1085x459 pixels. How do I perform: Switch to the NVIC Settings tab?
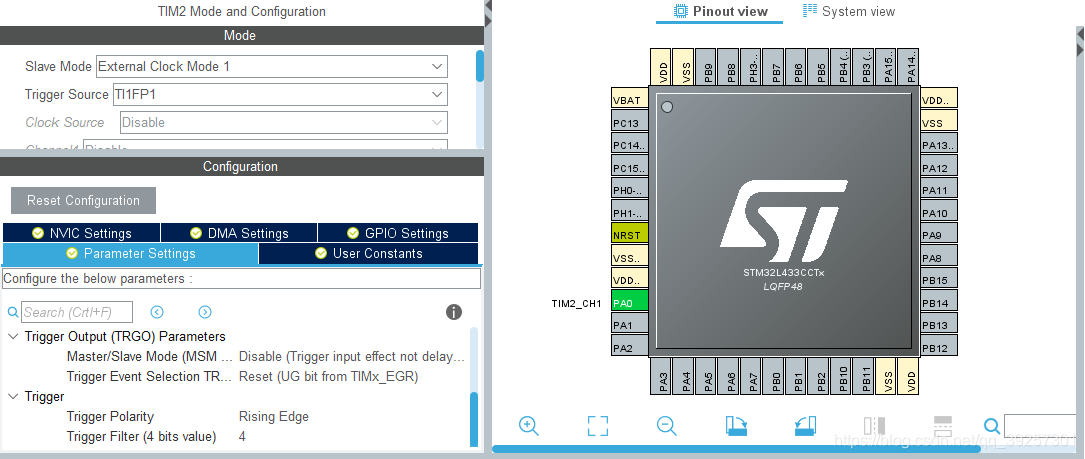(82, 233)
